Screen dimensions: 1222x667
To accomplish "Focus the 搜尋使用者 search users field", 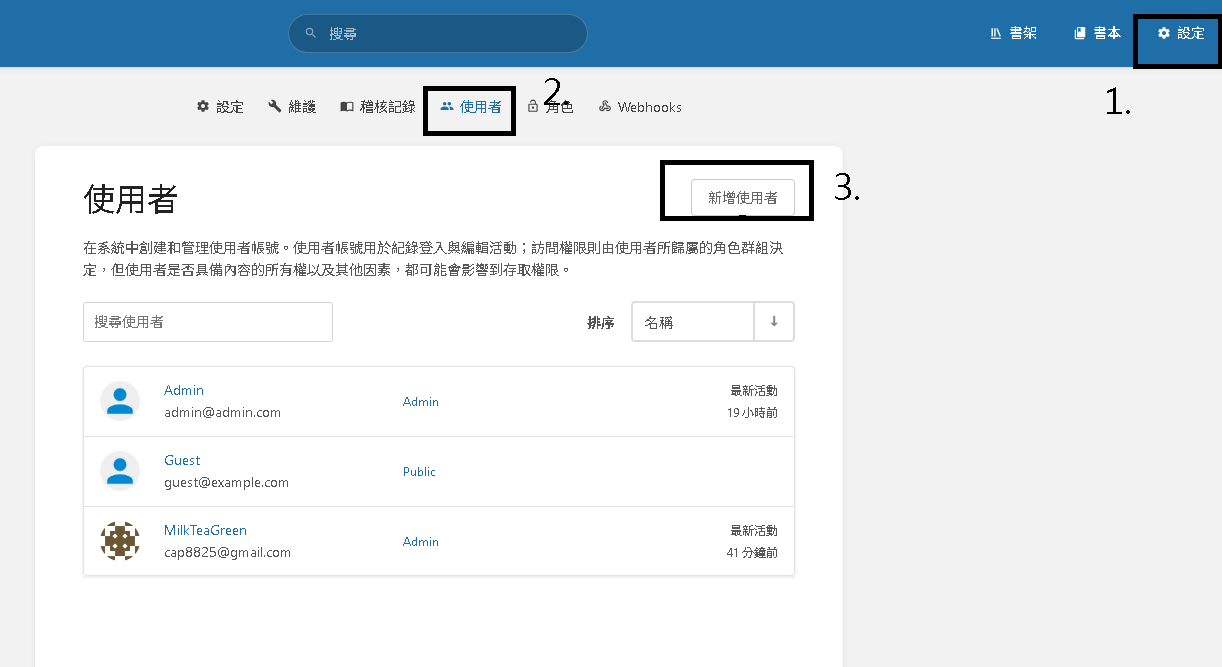I will click(x=208, y=322).
